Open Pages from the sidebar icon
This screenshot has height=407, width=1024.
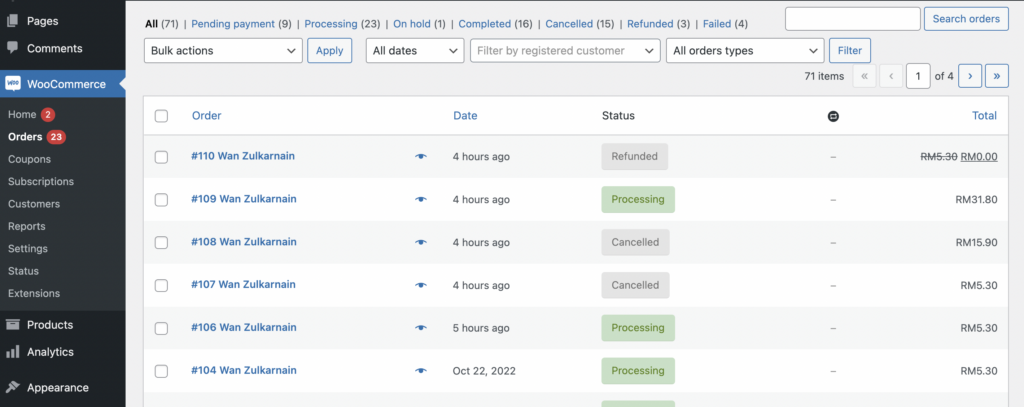tap(12, 21)
